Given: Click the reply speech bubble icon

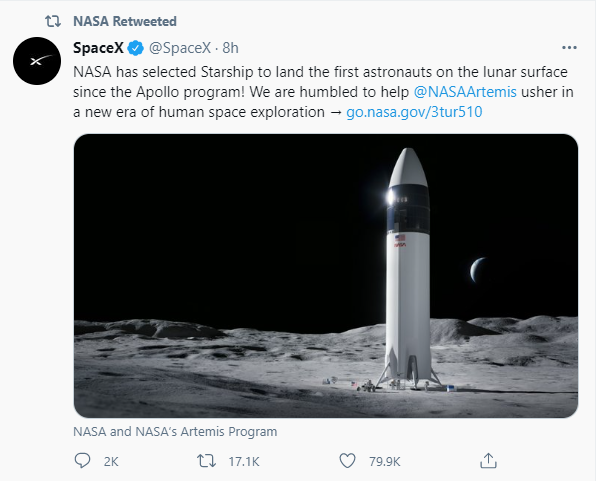Looking at the screenshot, I should [x=82, y=461].
